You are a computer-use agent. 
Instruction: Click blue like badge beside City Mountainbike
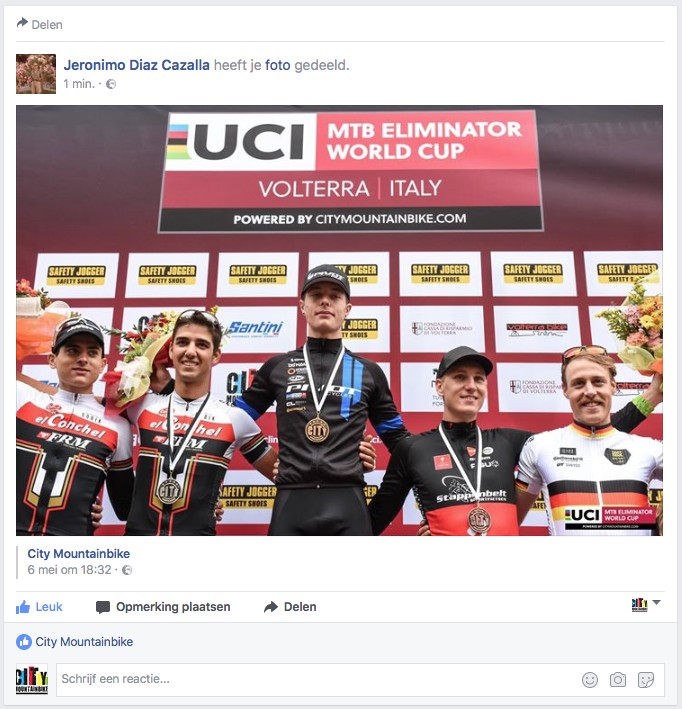[24, 642]
